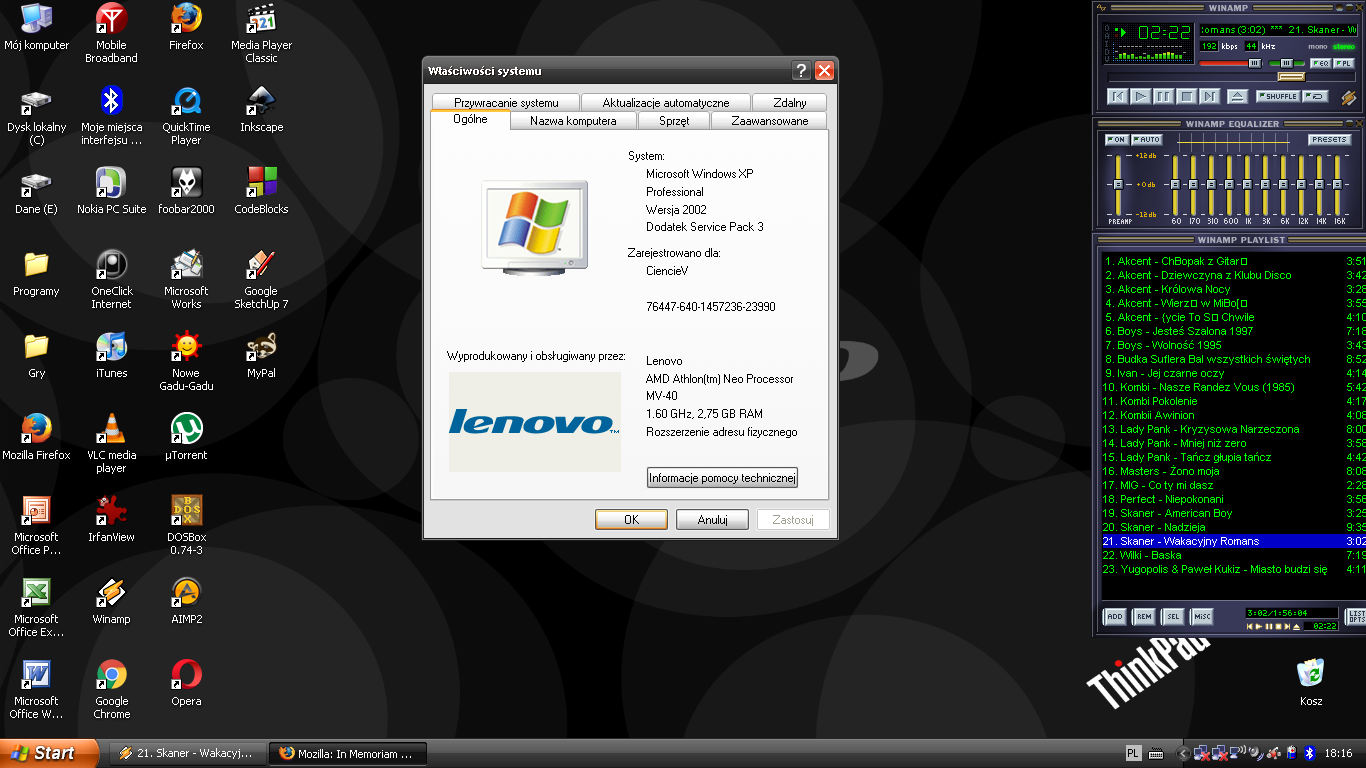Open VLC media player desktop icon
Screen dimensions: 1366x768
coord(111,444)
